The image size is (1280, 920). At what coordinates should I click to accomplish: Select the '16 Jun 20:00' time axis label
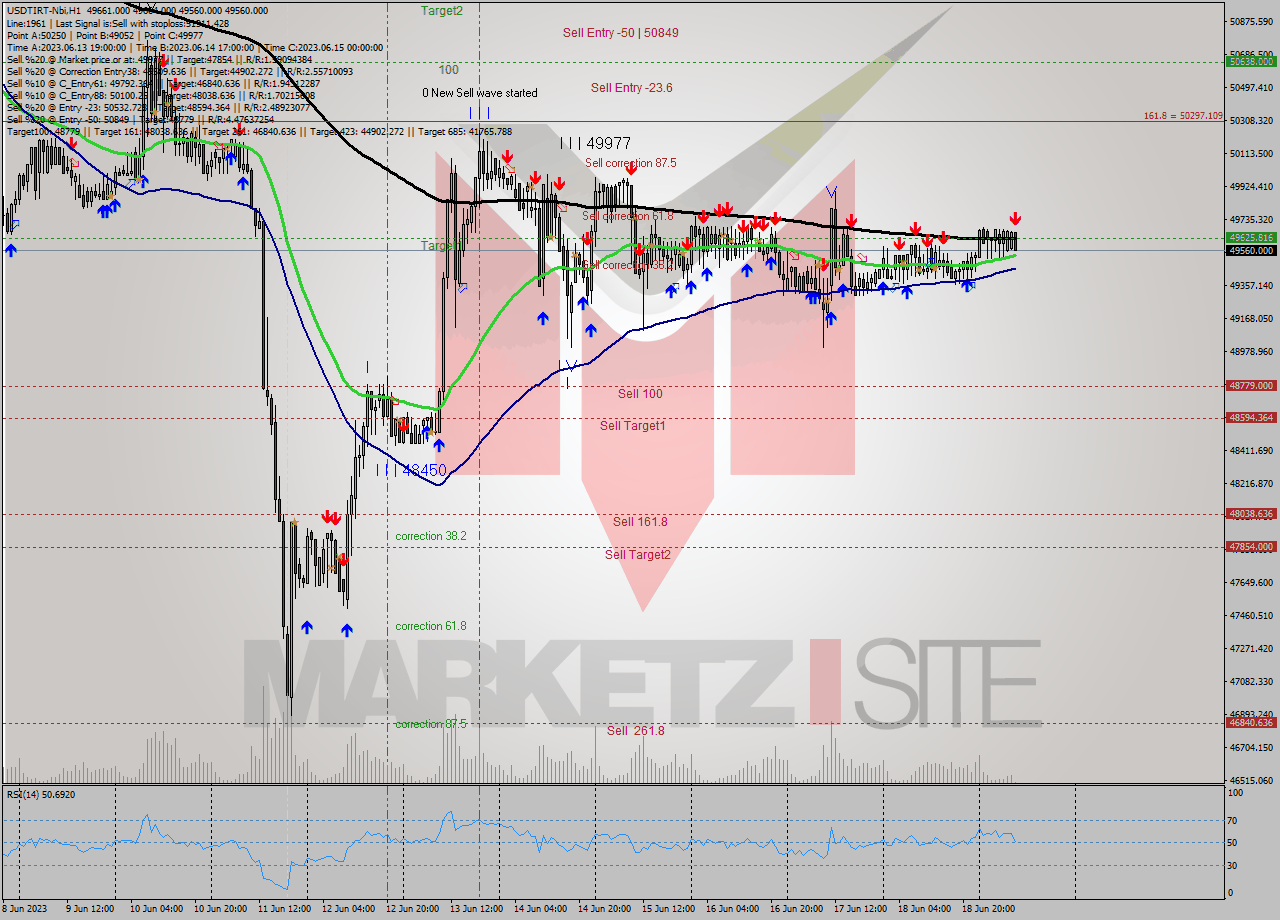coord(796,909)
